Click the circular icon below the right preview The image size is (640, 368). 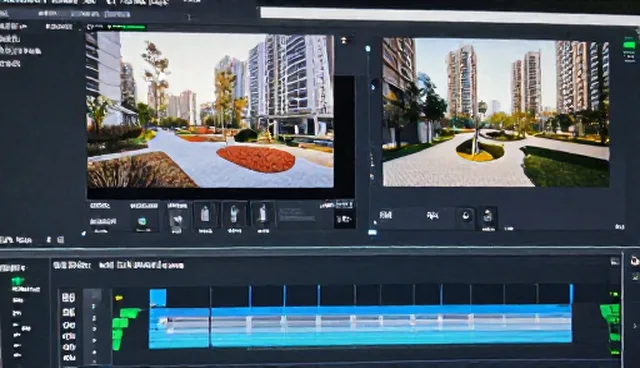click(x=466, y=216)
